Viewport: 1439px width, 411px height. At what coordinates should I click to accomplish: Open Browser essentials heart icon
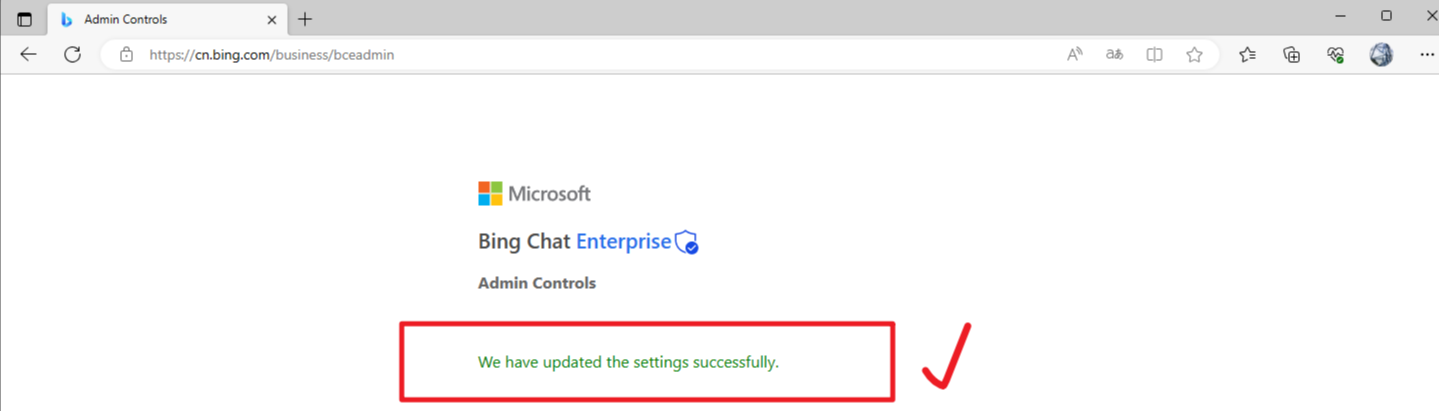(x=1336, y=55)
